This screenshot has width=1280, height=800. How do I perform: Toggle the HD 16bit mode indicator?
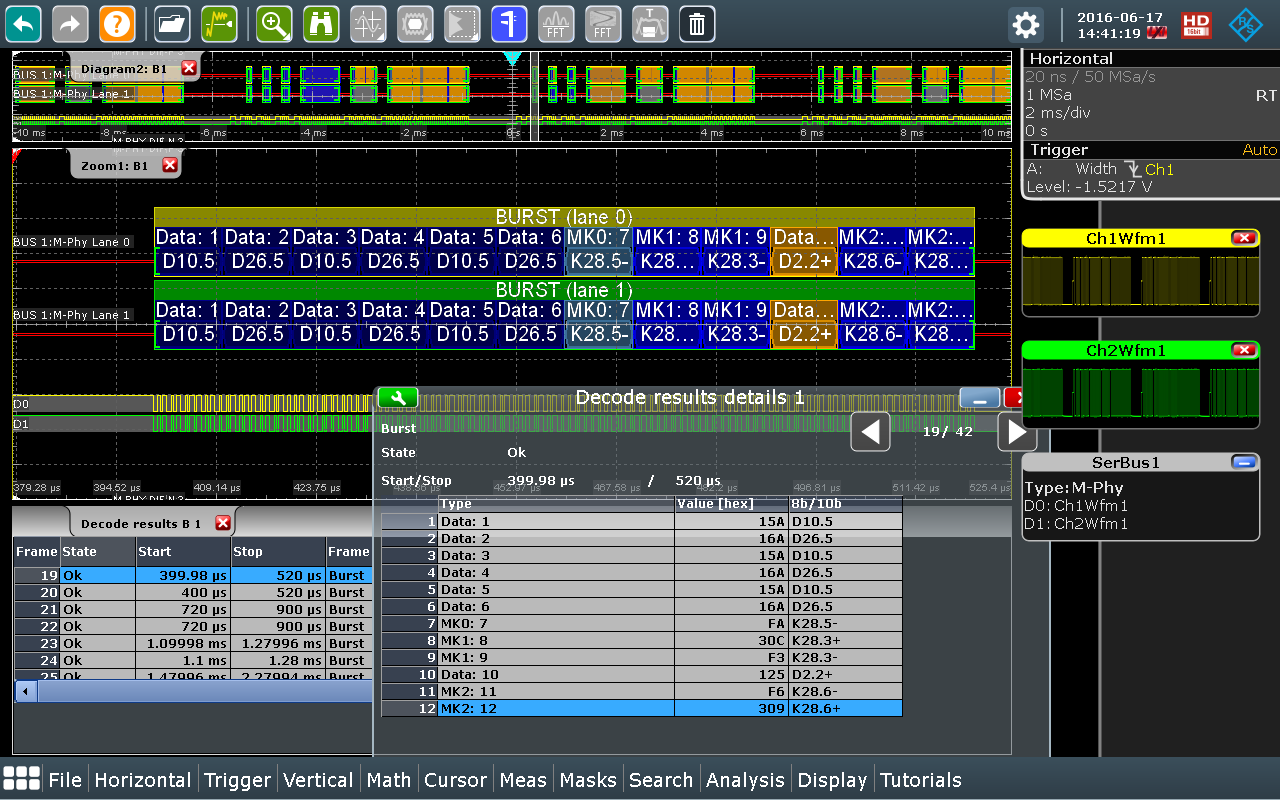click(x=1196, y=24)
